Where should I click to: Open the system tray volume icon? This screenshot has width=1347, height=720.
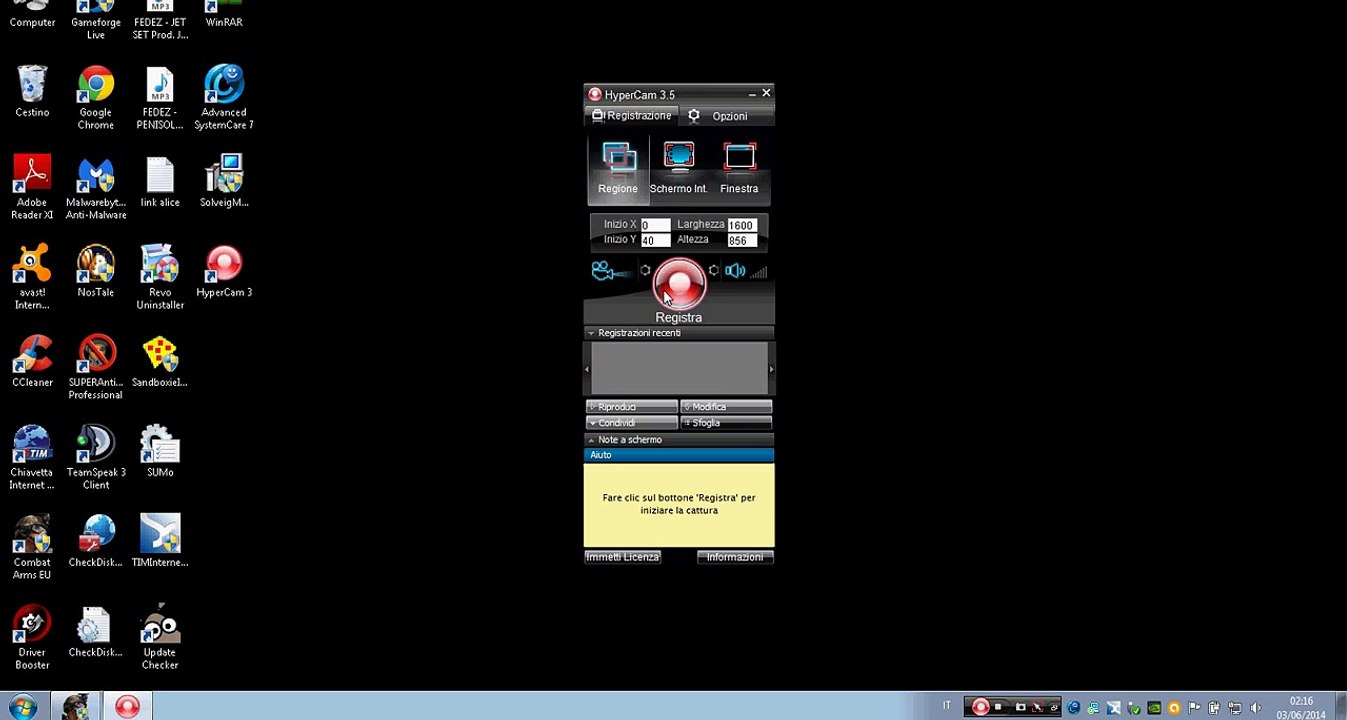pyautogui.click(x=1256, y=708)
